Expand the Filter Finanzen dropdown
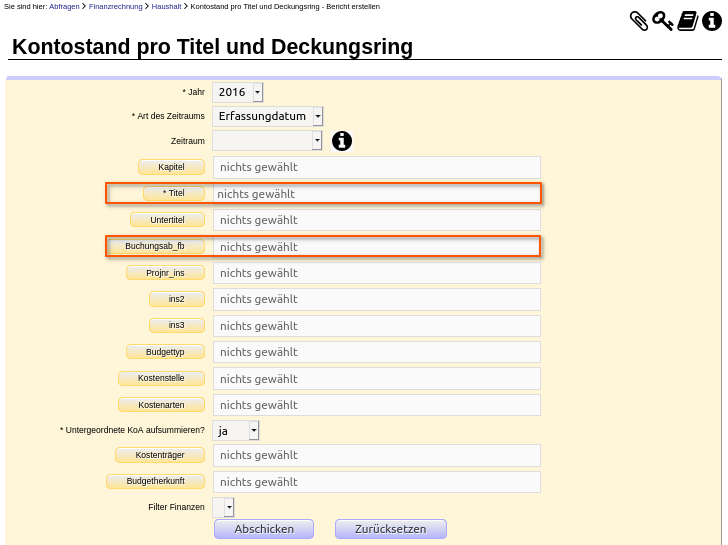 coord(223,507)
